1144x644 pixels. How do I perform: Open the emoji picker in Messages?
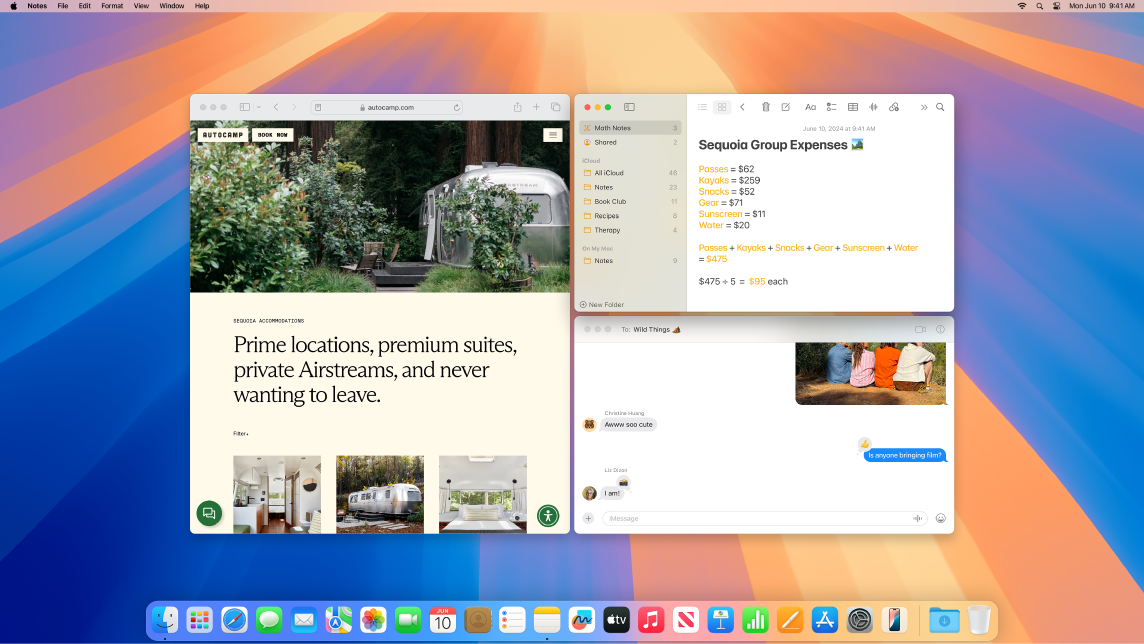point(940,518)
